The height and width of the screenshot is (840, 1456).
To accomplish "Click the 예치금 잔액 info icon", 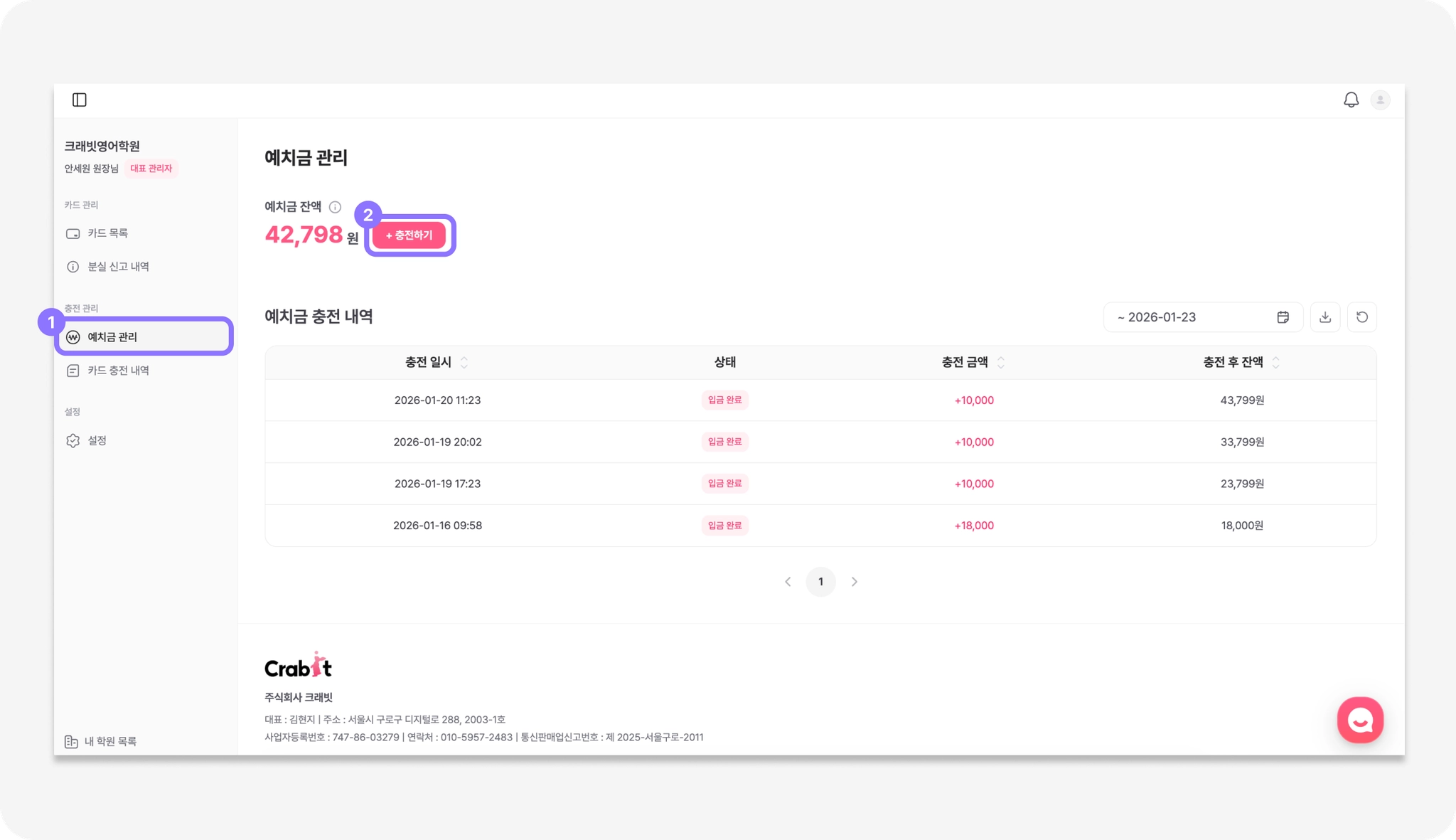I will click(x=335, y=207).
